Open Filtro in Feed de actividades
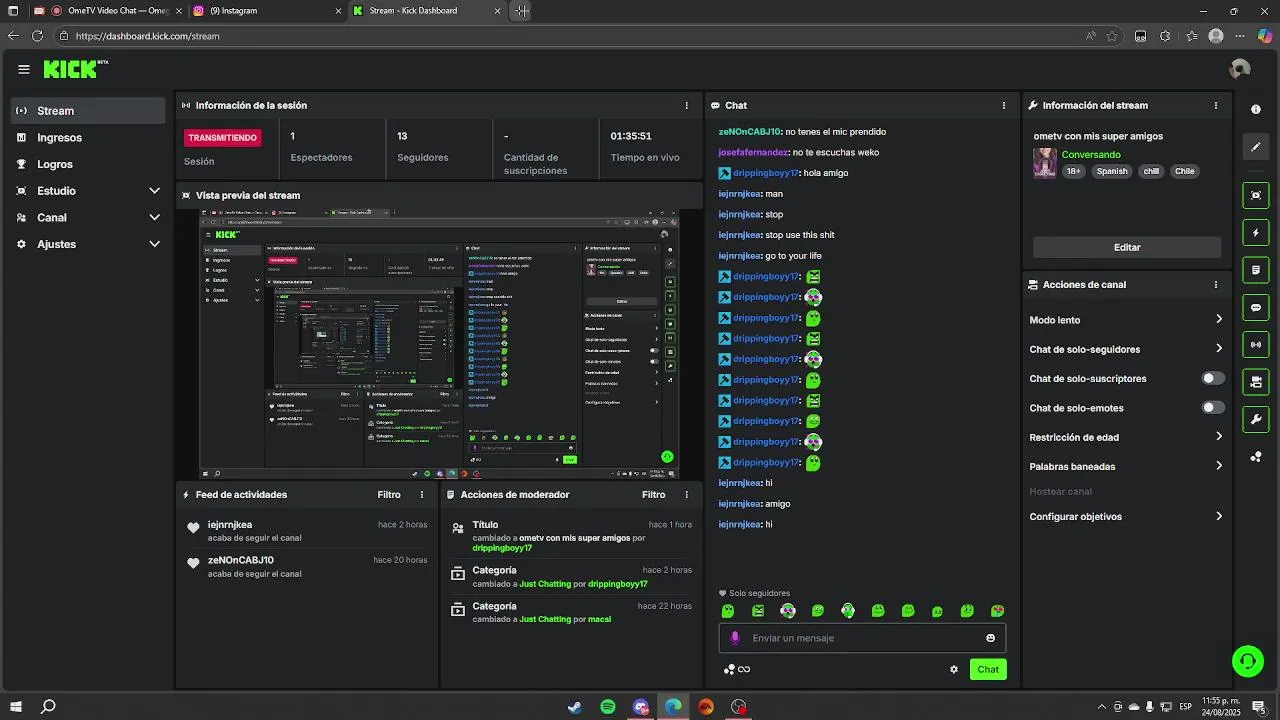1280x720 pixels. [389, 495]
